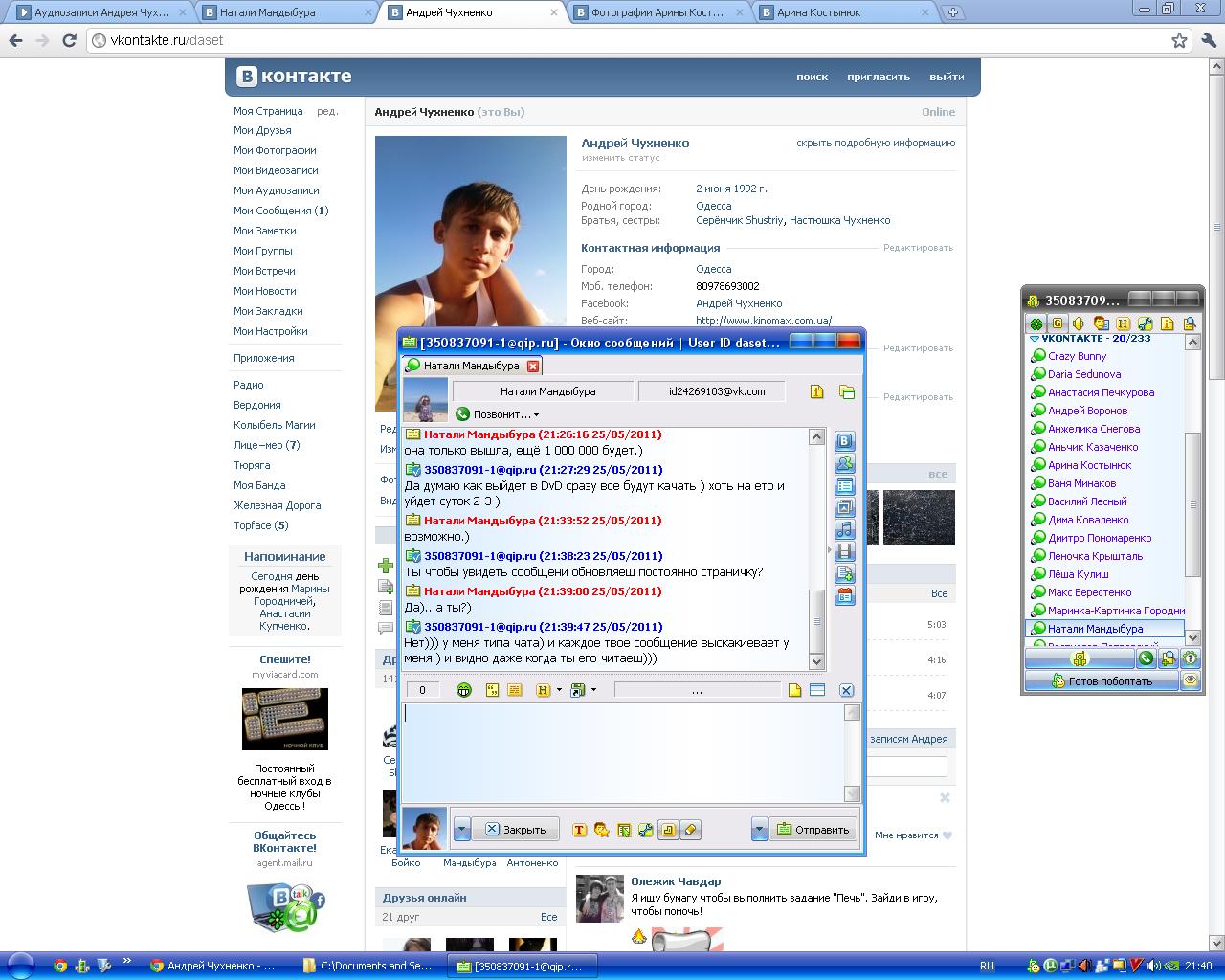
Task: Click the Chrome reload page icon
Action: (x=69, y=40)
